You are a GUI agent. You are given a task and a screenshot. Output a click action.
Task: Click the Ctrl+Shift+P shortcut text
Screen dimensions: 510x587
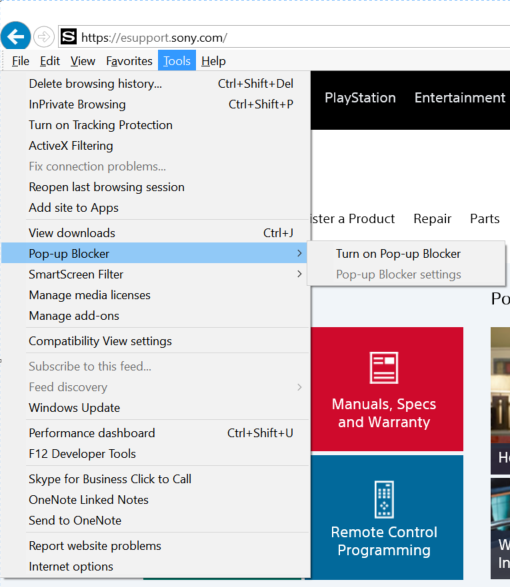(x=261, y=104)
